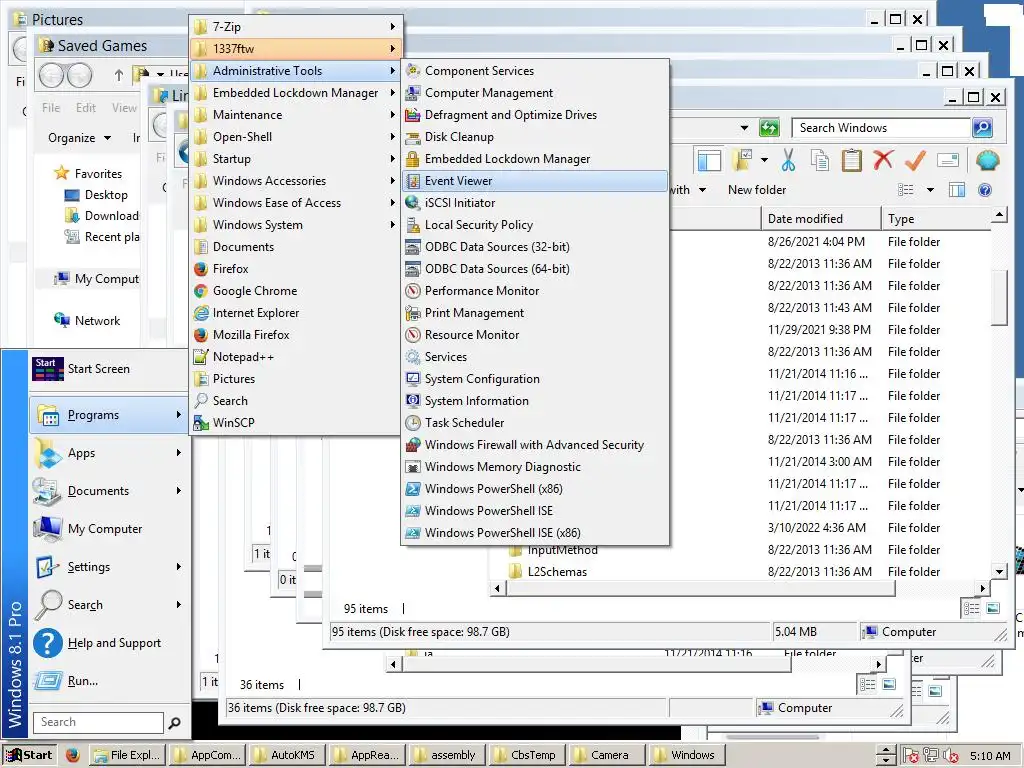Click the System Information icon
1024x768 pixels.
point(412,401)
